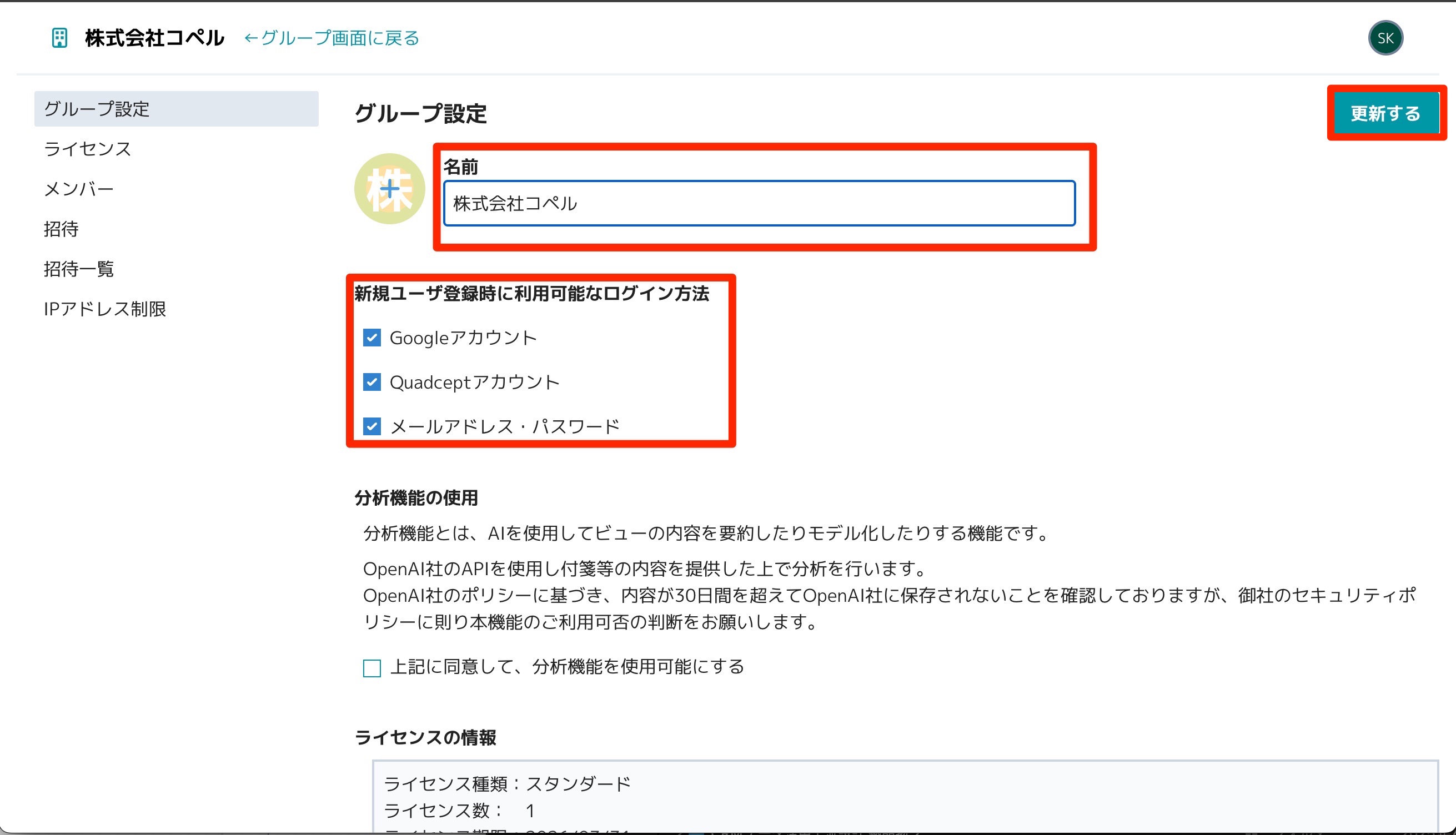Click the 更新する button

[1385, 113]
